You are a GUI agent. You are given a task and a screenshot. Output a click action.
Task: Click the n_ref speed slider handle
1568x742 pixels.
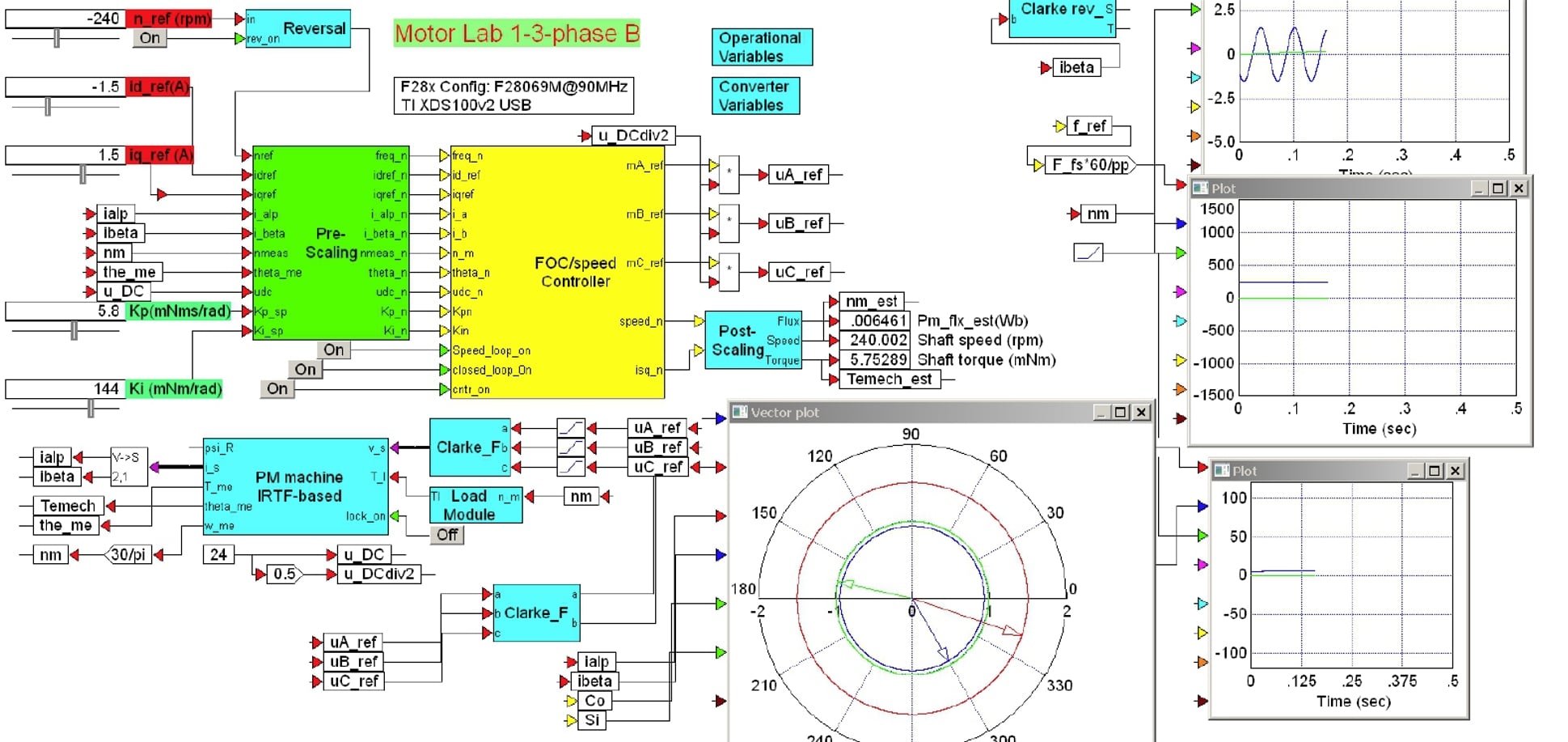(x=57, y=37)
